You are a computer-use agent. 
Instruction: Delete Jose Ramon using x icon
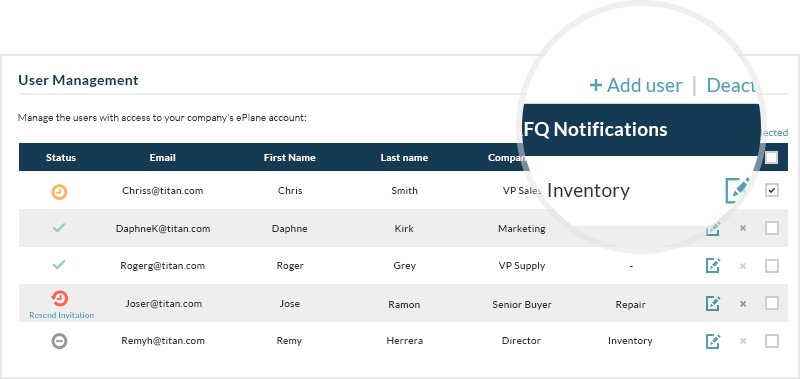click(x=743, y=304)
